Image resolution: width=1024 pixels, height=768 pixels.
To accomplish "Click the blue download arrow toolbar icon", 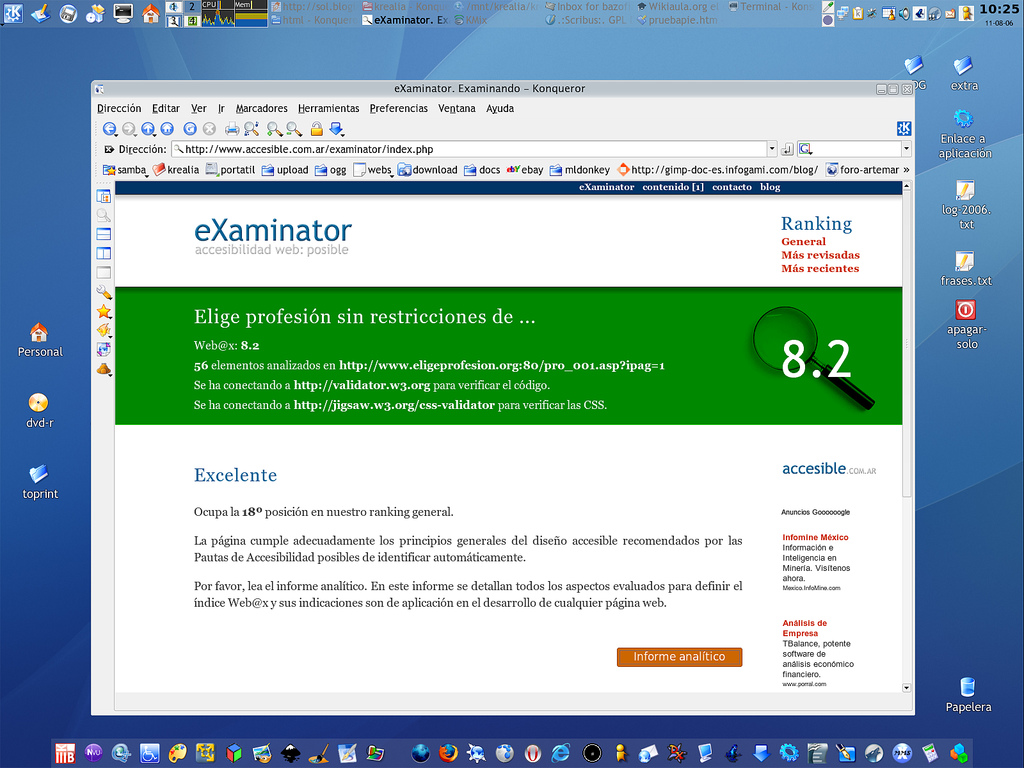I will (336, 129).
